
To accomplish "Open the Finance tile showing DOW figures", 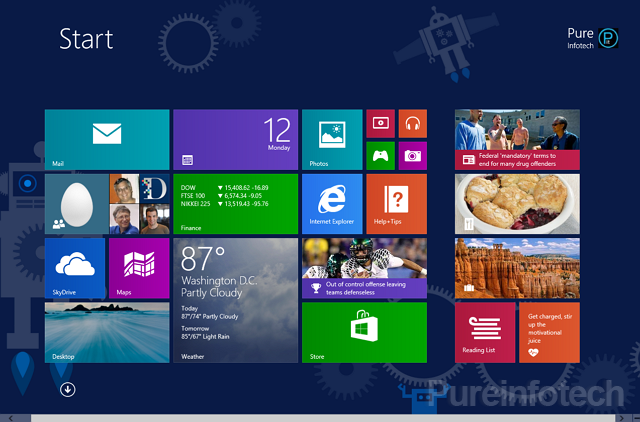I will [x=235, y=203].
